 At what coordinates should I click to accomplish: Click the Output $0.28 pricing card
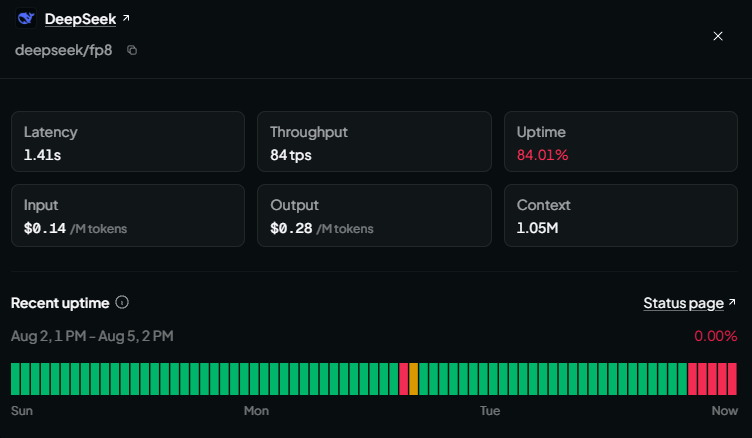[x=375, y=215]
